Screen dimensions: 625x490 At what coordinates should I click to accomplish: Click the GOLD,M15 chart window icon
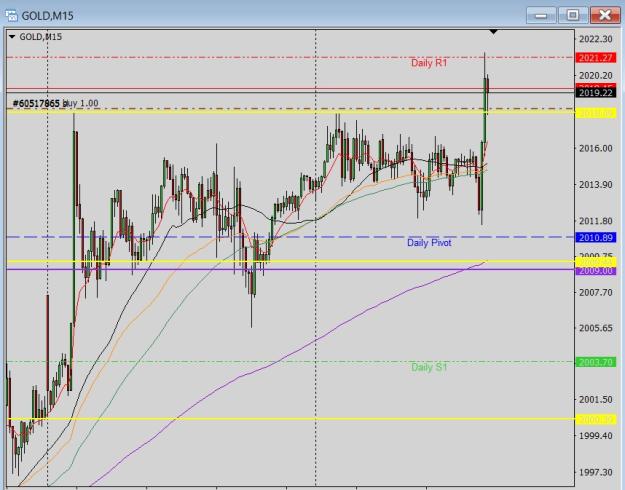pos(12,16)
